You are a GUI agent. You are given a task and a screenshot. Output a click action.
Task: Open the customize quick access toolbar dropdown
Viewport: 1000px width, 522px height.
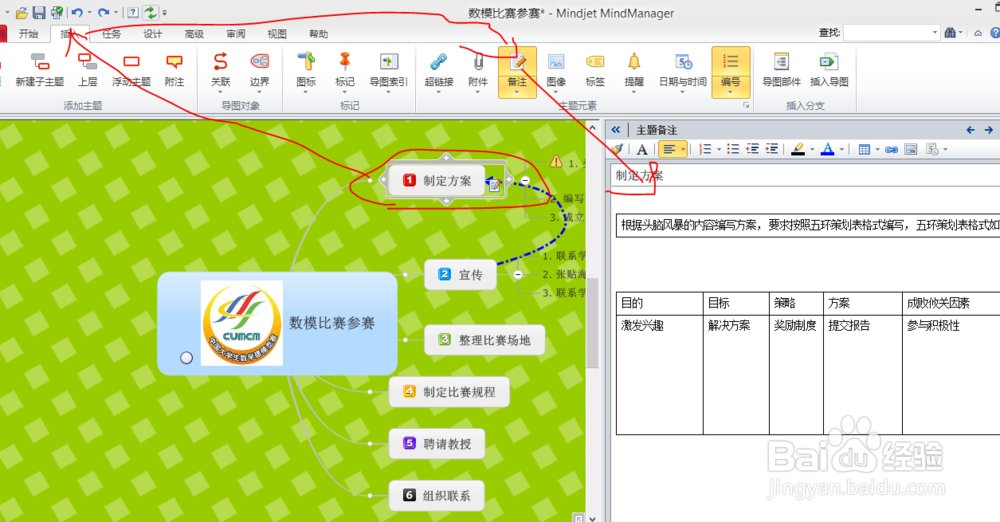point(165,13)
